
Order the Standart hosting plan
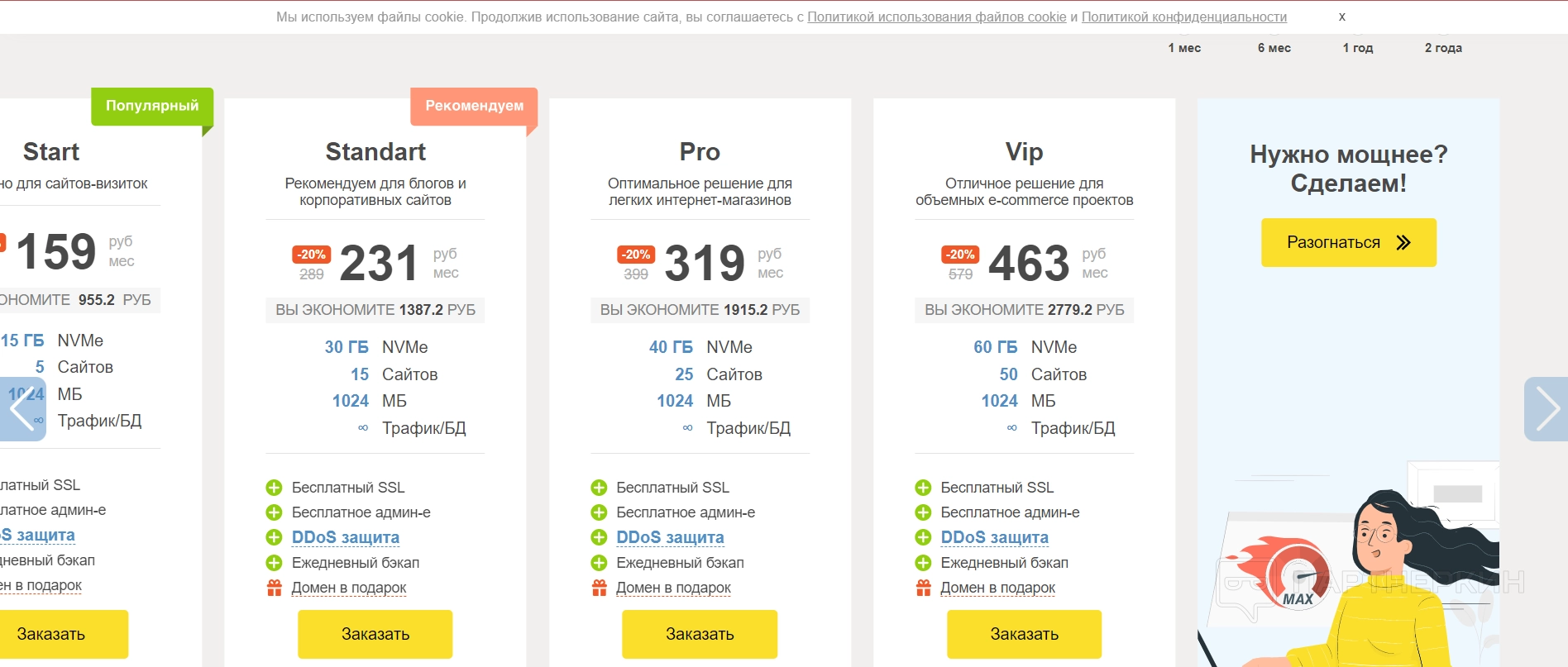coord(375,634)
